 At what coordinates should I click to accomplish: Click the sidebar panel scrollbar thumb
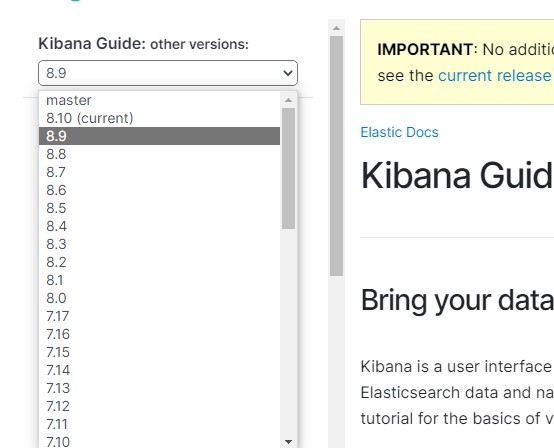tap(336, 156)
